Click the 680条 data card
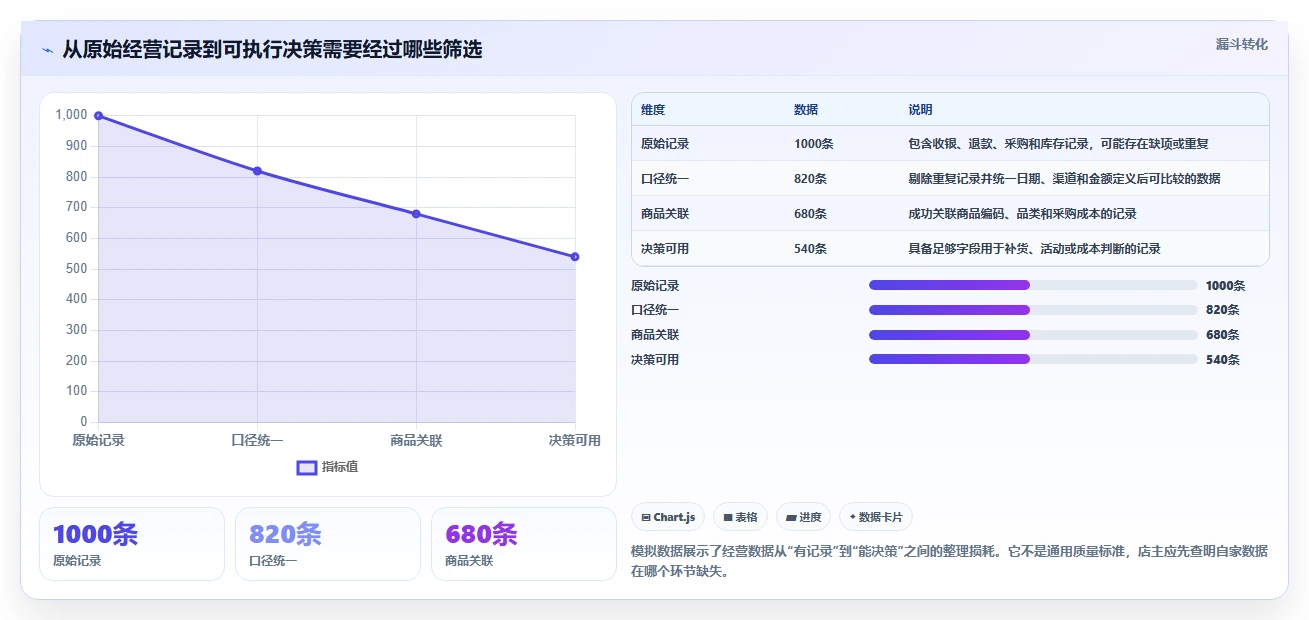 tap(524, 544)
